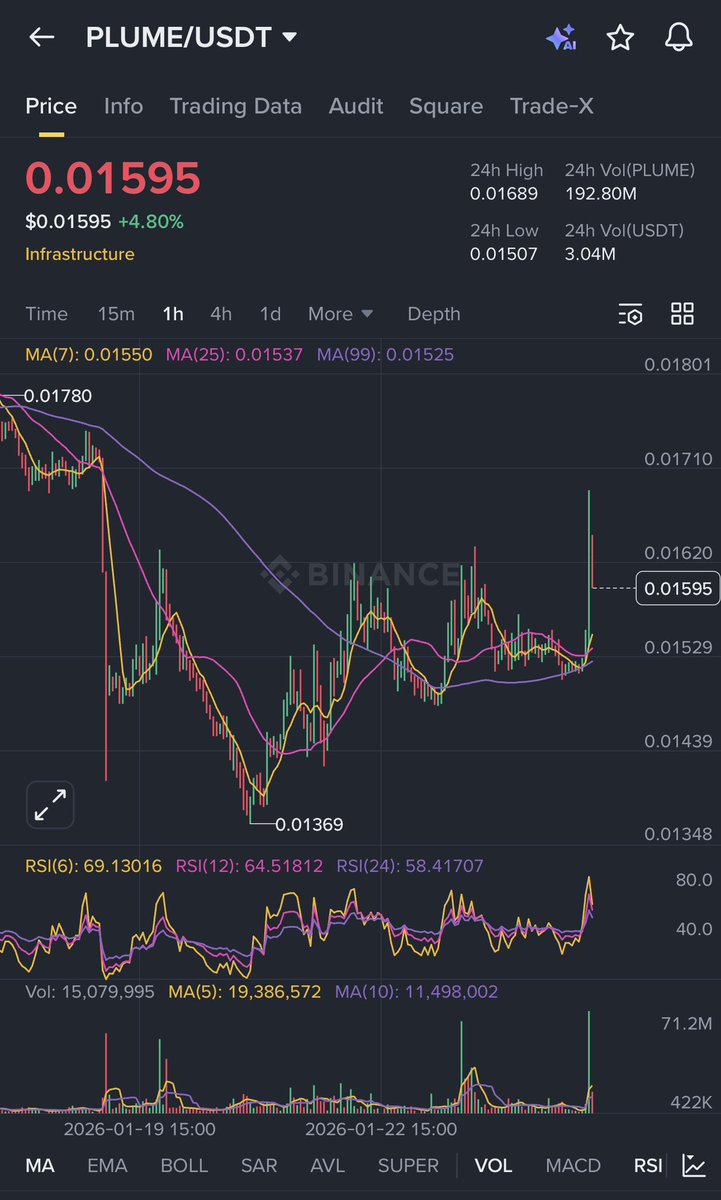This screenshot has height=1200, width=721.
Task: Expand chart to fullscreen with diagonal arrows icon
Action: (x=50, y=804)
